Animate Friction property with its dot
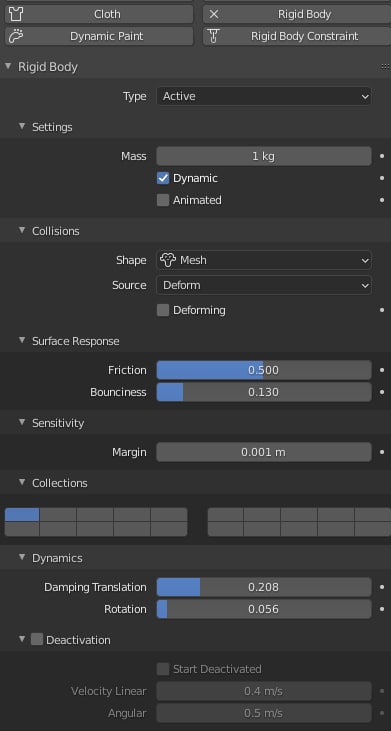 pyautogui.click(x=382, y=370)
